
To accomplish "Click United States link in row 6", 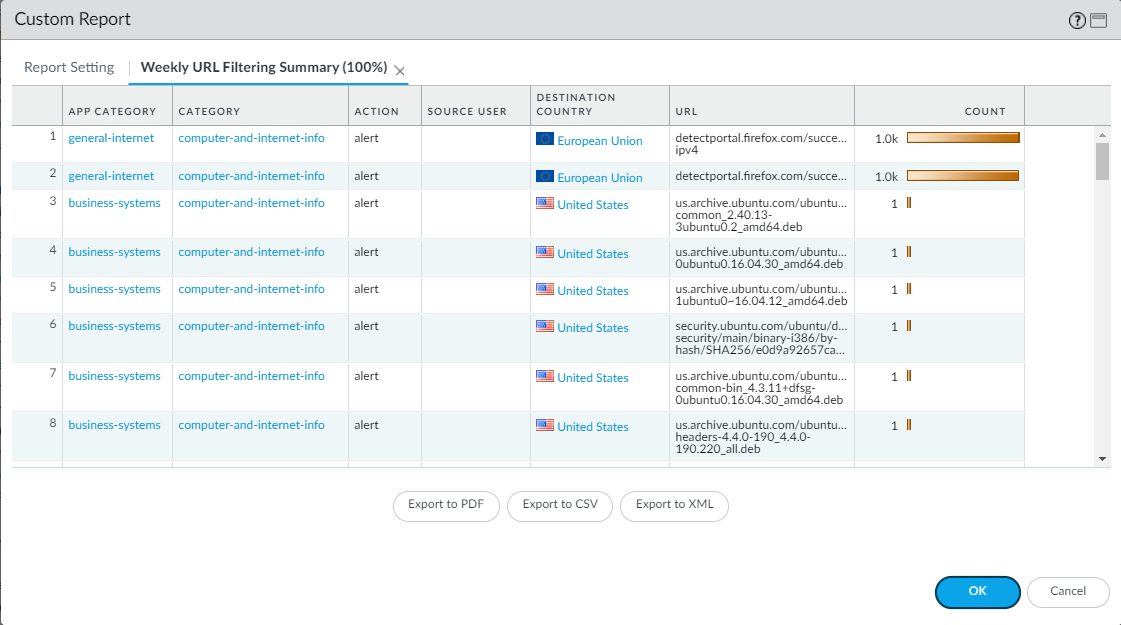I will click(x=593, y=328).
